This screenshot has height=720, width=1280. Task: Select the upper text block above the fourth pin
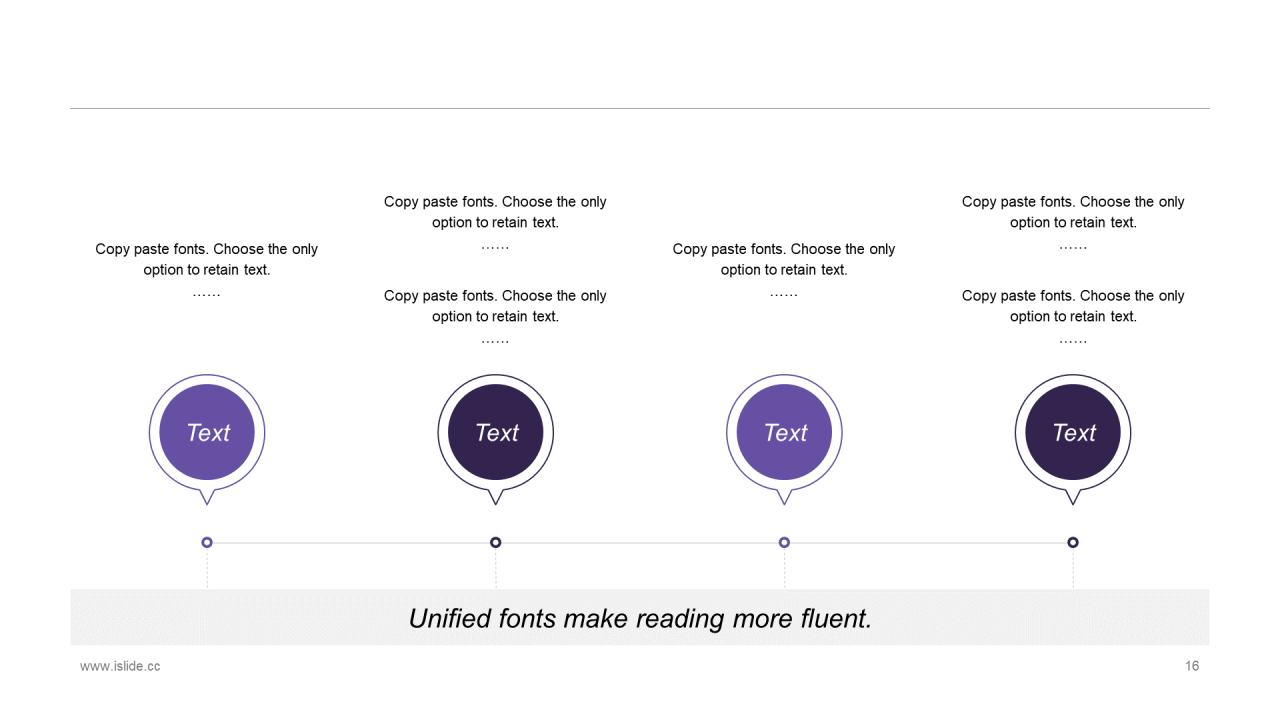pyautogui.click(x=1073, y=223)
